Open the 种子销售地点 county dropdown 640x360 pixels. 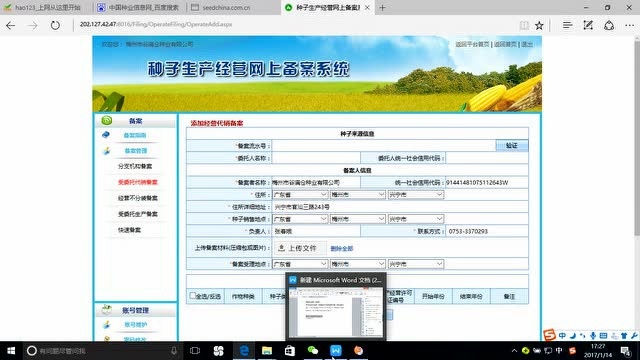click(x=416, y=219)
